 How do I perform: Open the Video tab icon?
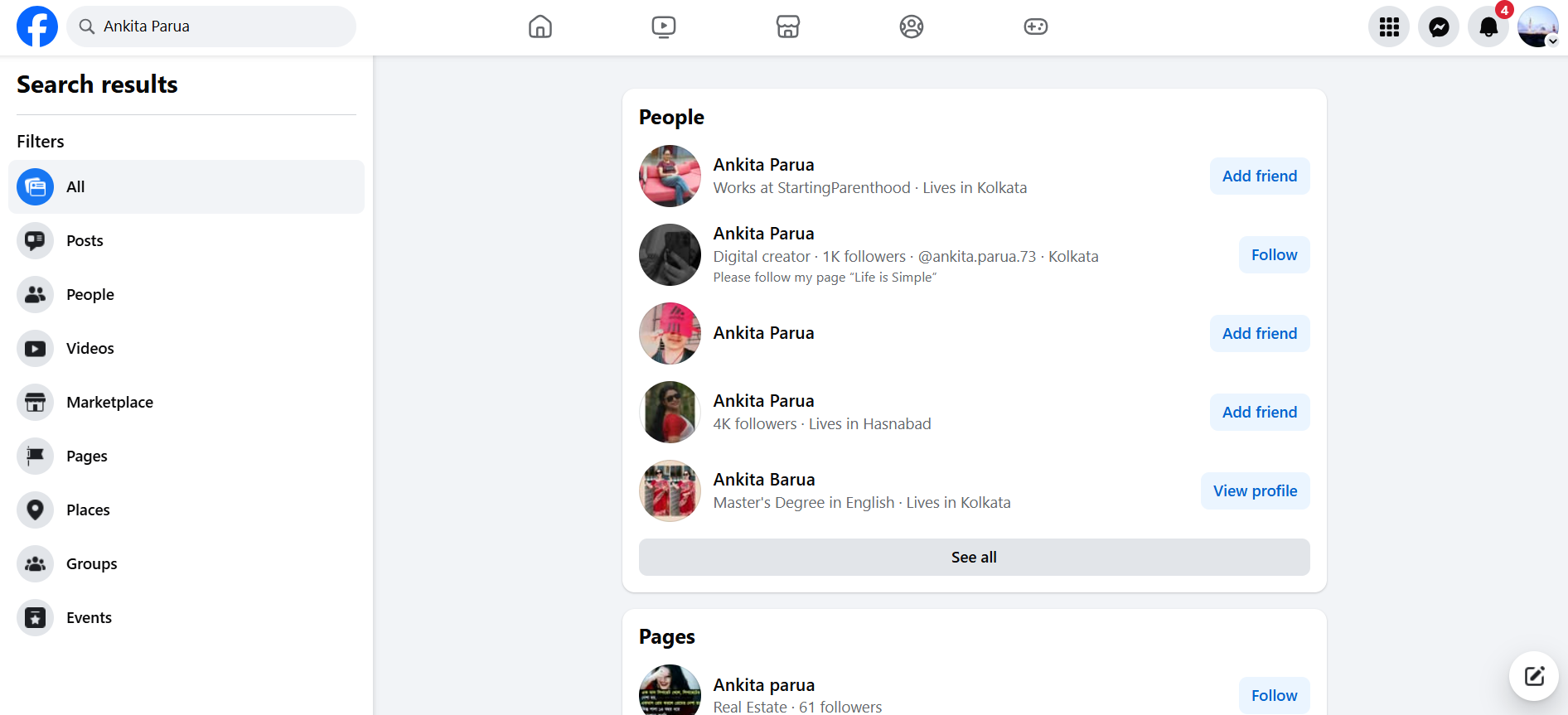pos(664,27)
